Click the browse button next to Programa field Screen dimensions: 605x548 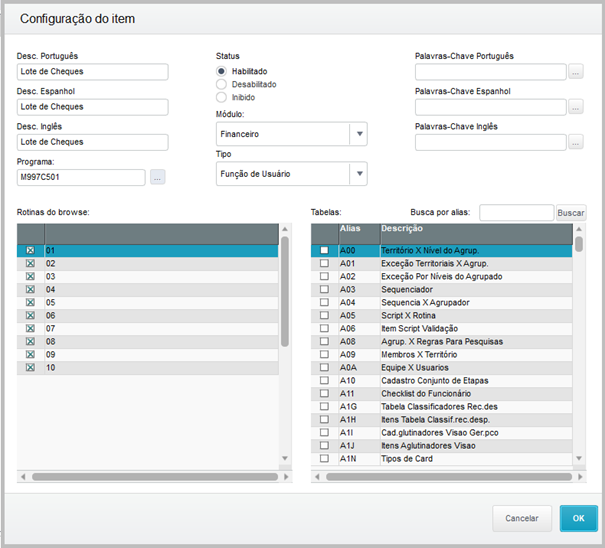(158, 177)
